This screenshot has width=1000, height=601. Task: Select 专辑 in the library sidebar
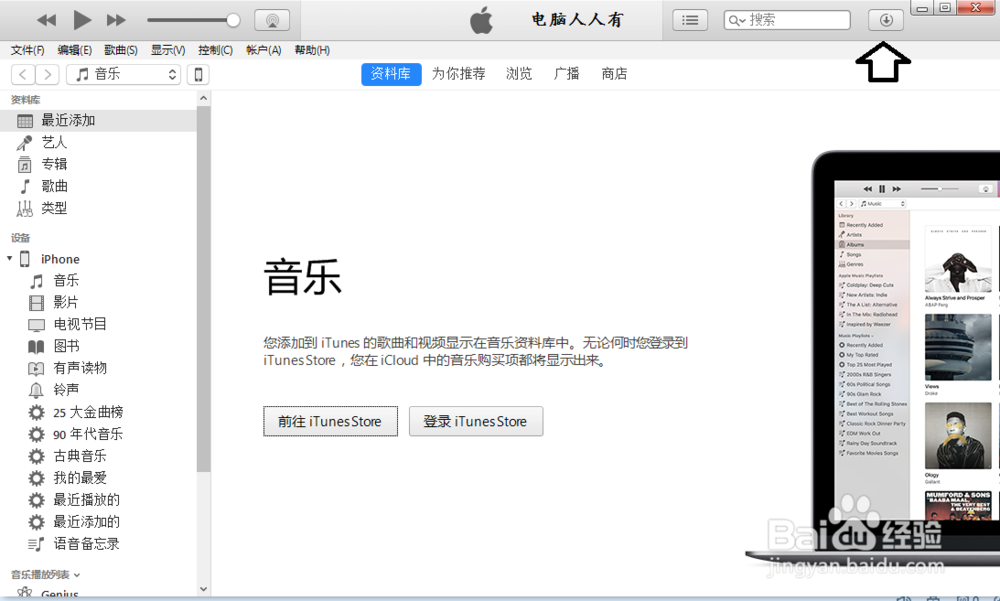pos(98,165)
